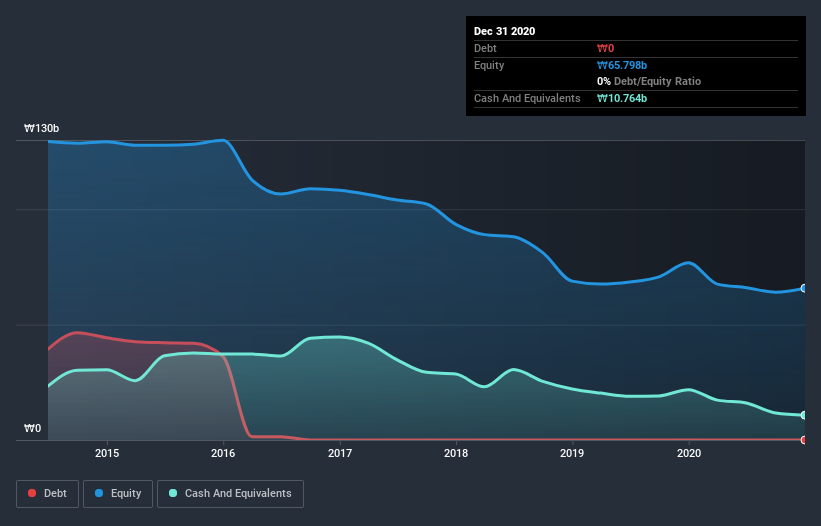
Task: Click the teal Cash endpoint marker
Action: click(x=804, y=415)
